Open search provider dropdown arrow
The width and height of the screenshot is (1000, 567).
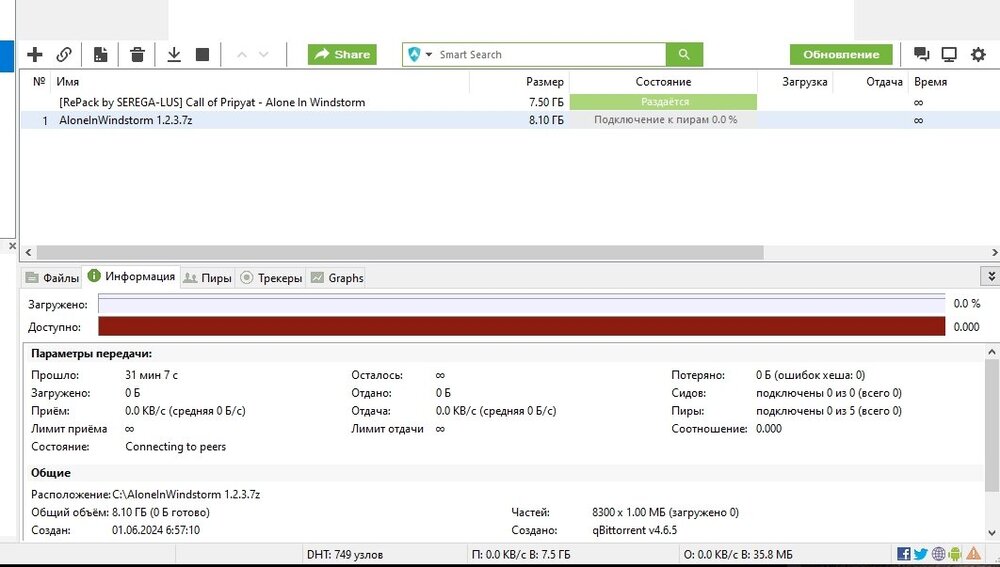tap(429, 54)
